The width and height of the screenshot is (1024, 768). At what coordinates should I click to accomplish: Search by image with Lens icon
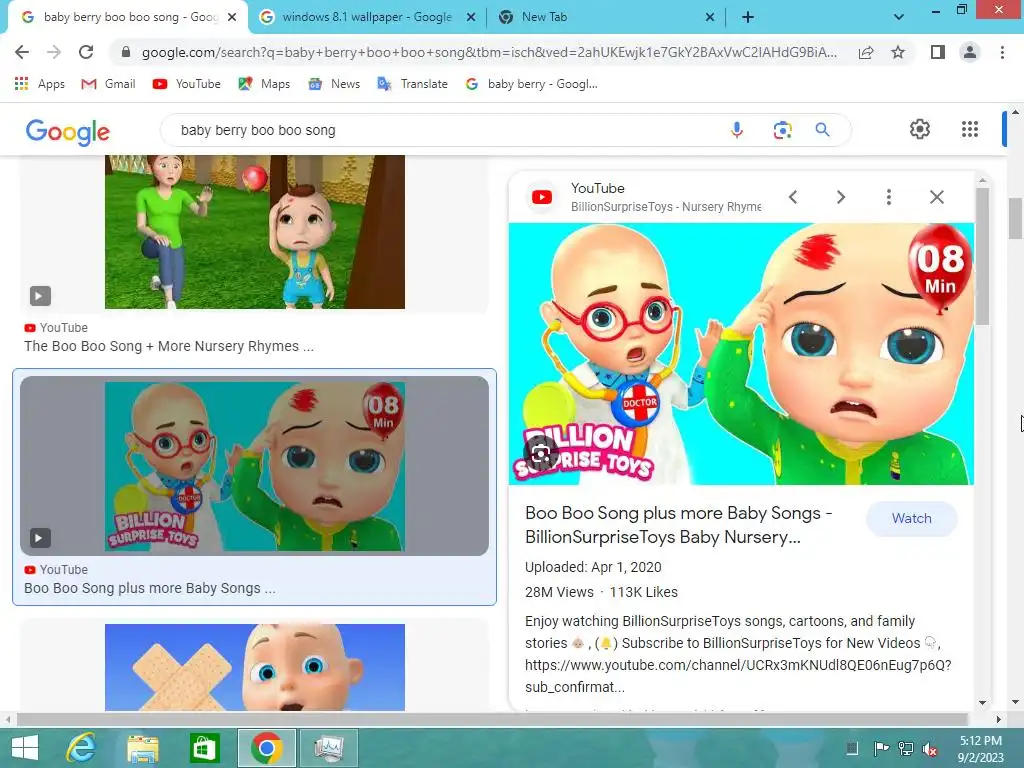[x=782, y=130]
